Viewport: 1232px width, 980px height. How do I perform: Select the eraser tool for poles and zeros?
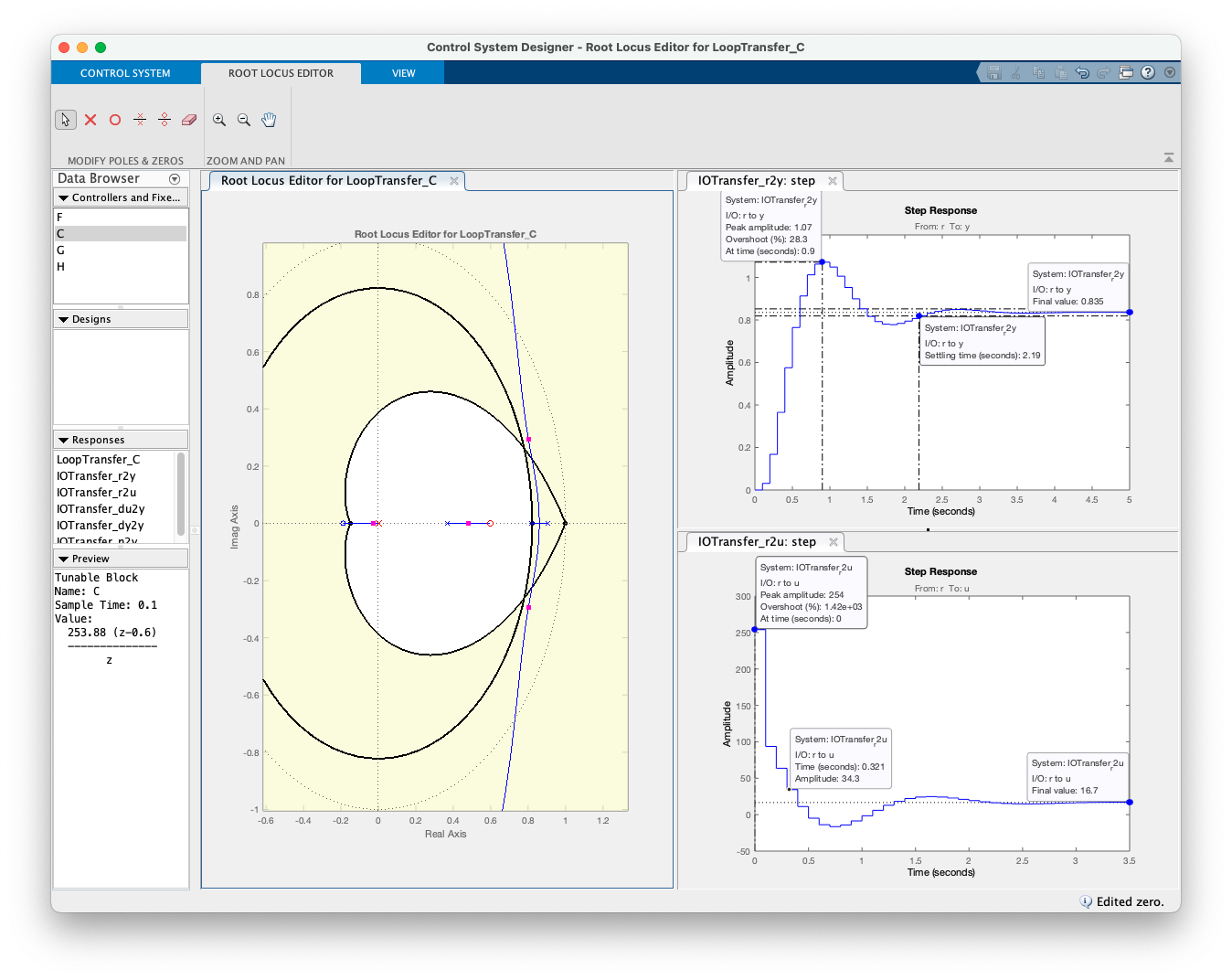189,120
